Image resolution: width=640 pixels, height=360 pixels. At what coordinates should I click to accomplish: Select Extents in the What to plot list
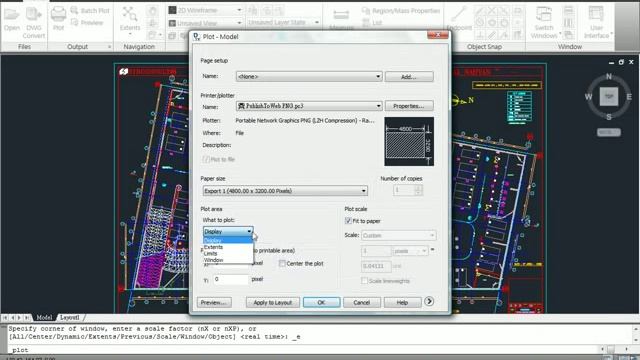pyautogui.click(x=228, y=247)
